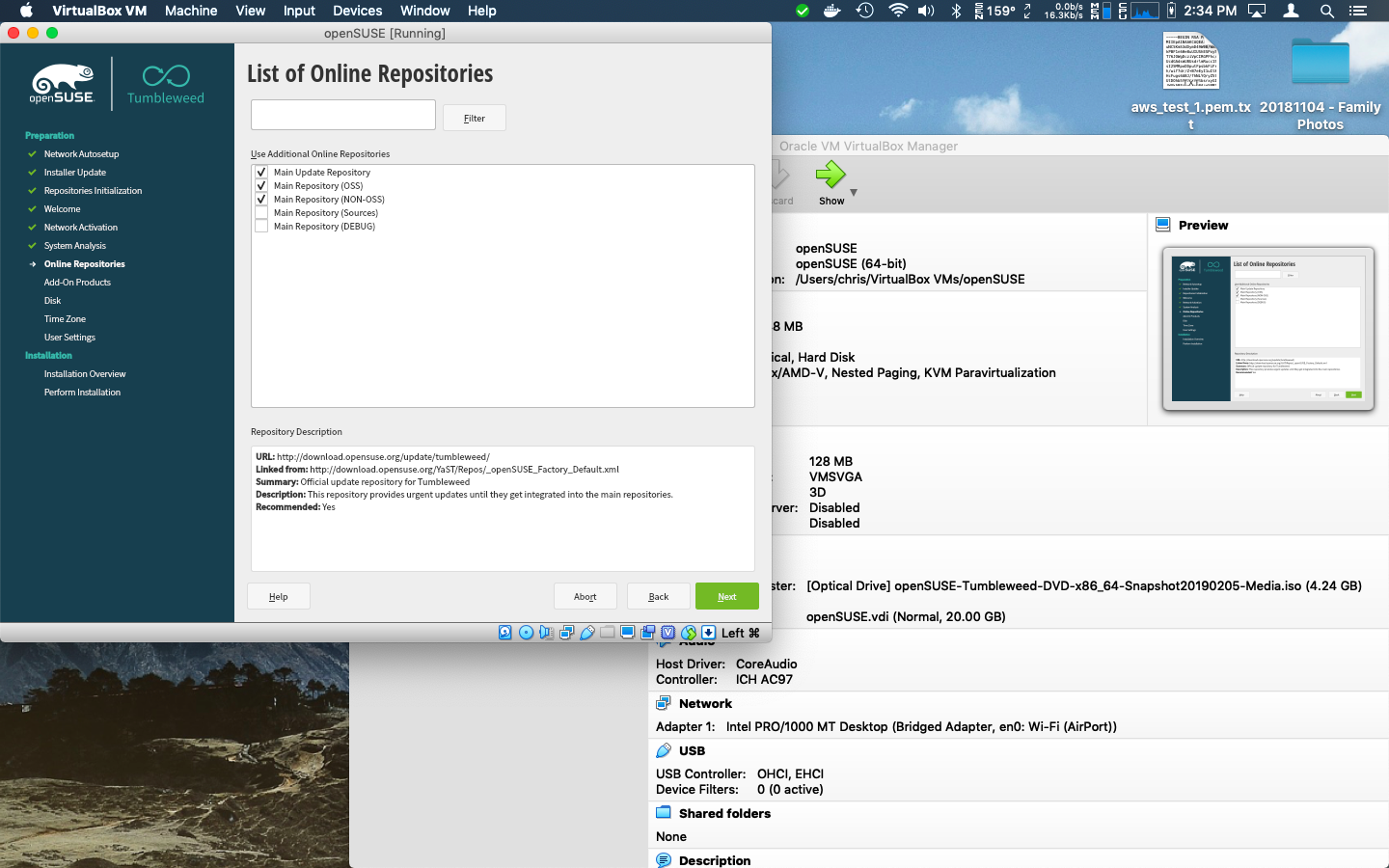The width and height of the screenshot is (1389, 868).
Task: Enable Main Repository (DEBUG) checkbox
Action: [x=261, y=227]
